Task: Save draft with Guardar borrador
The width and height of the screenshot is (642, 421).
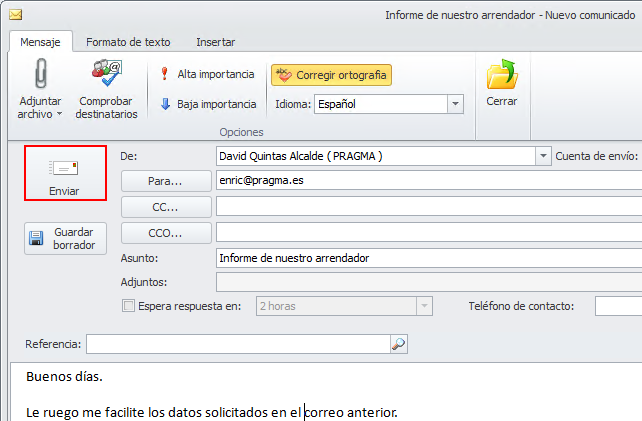Action: click(x=64, y=238)
